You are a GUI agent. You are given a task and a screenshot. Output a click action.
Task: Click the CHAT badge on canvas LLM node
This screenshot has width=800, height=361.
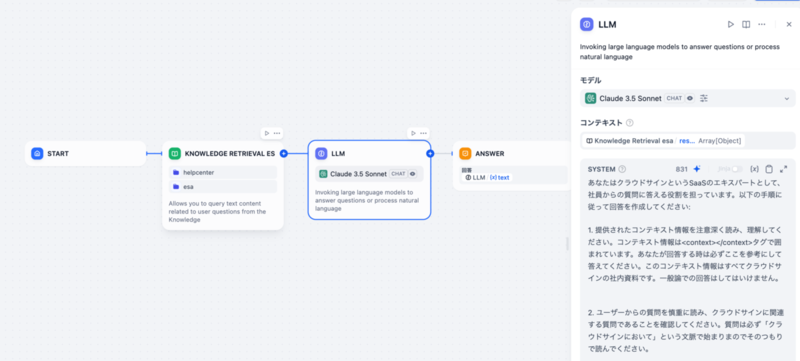pos(398,174)
